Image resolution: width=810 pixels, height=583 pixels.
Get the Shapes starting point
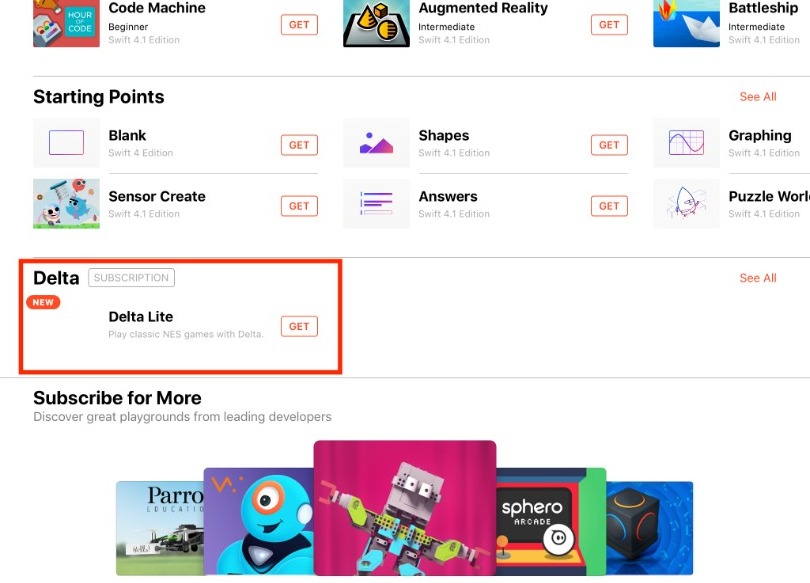coord(609,145)
